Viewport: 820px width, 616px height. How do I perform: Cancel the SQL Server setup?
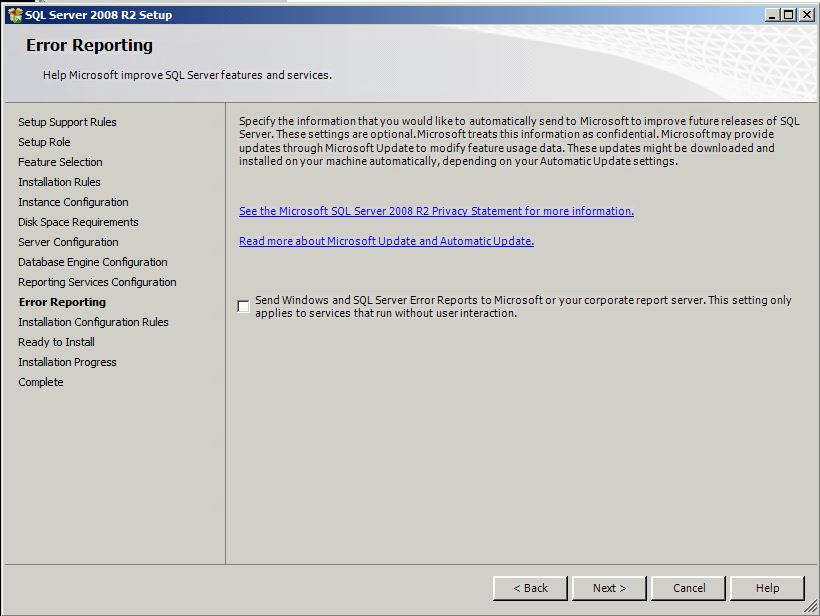(689, 588)
